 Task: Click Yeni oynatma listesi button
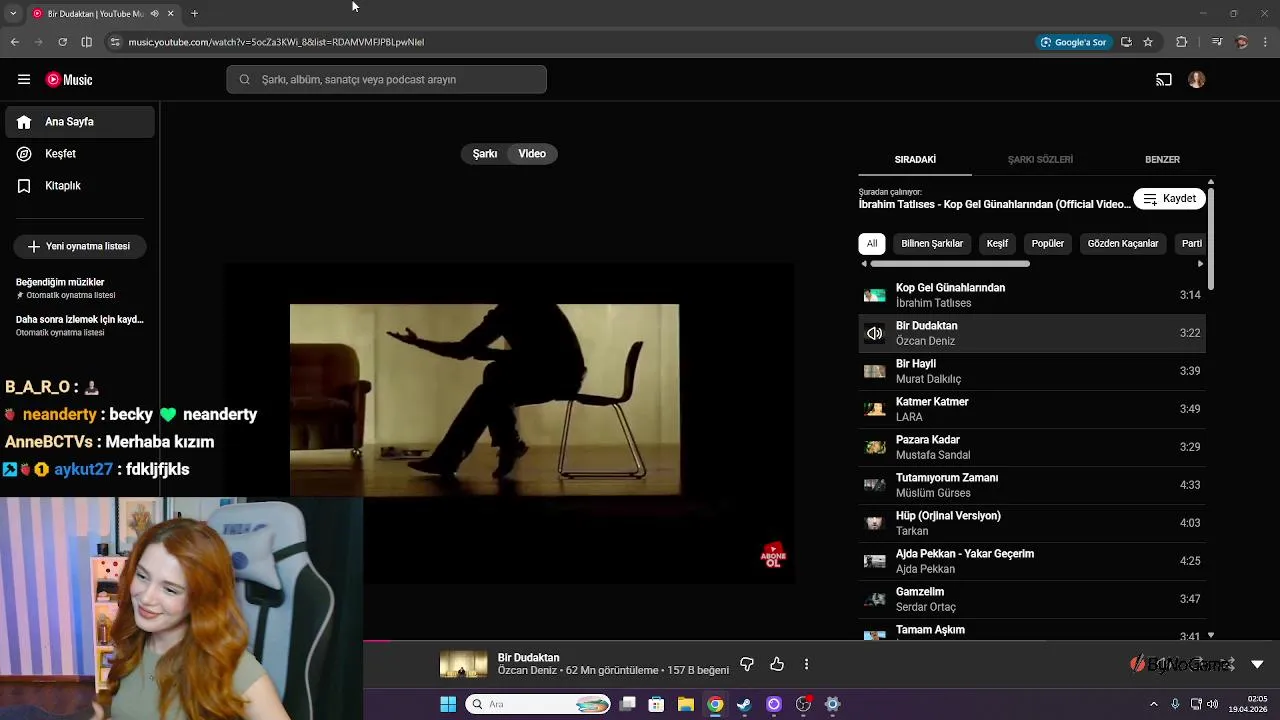pyautogui.click(x=80, y=246)
